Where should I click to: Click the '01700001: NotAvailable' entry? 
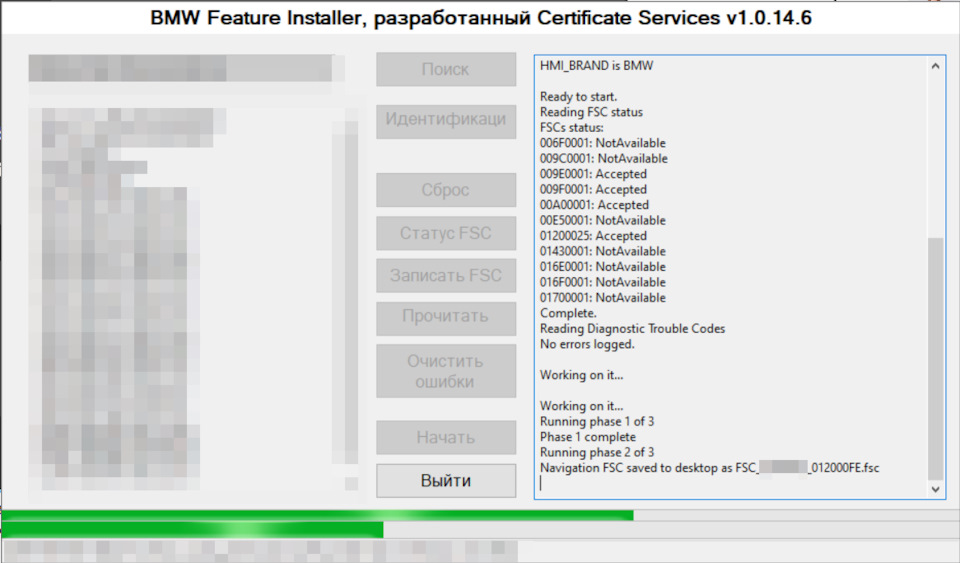click(x=602, y=297)
